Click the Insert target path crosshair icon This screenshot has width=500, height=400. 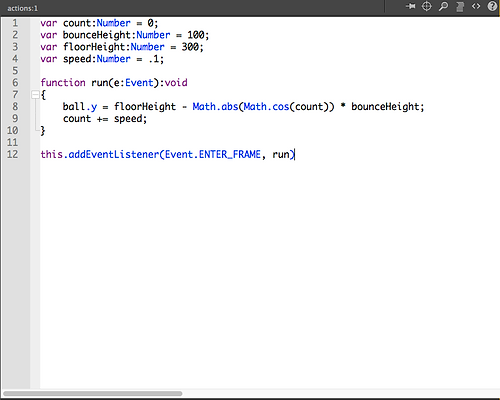(x=427, y=6)
